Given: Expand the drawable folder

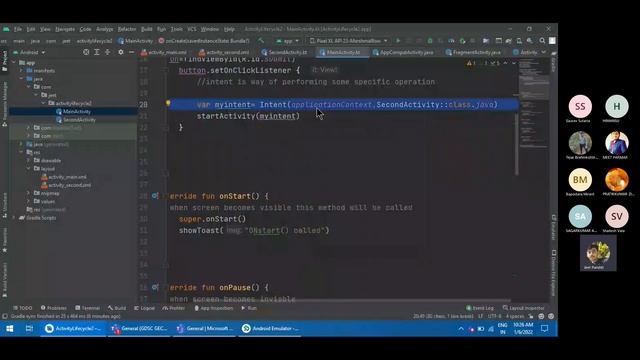Looking at the screenshot, I should click(x=29, y=160).
